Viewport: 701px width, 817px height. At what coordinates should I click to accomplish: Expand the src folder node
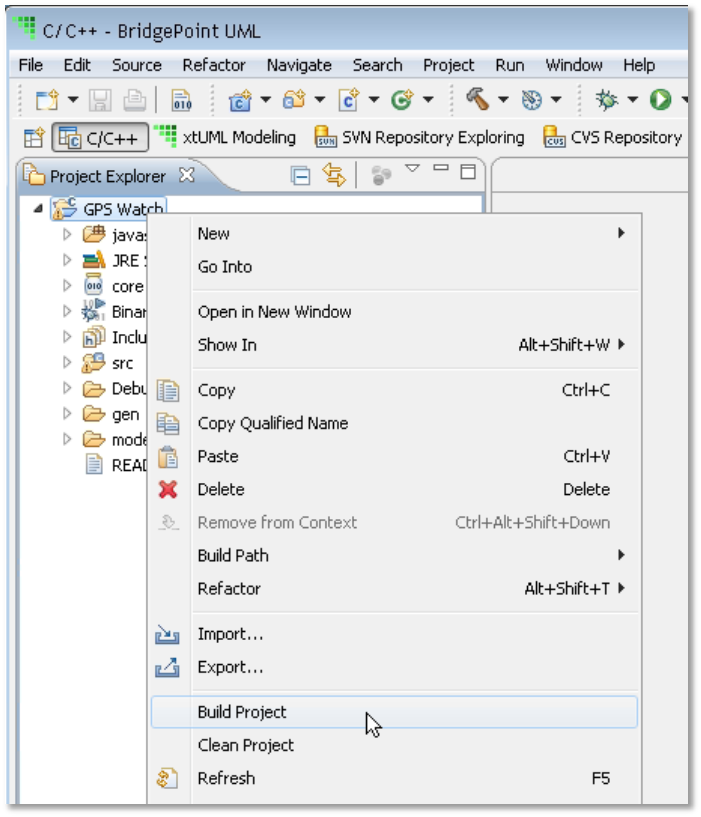coord(67,362)
